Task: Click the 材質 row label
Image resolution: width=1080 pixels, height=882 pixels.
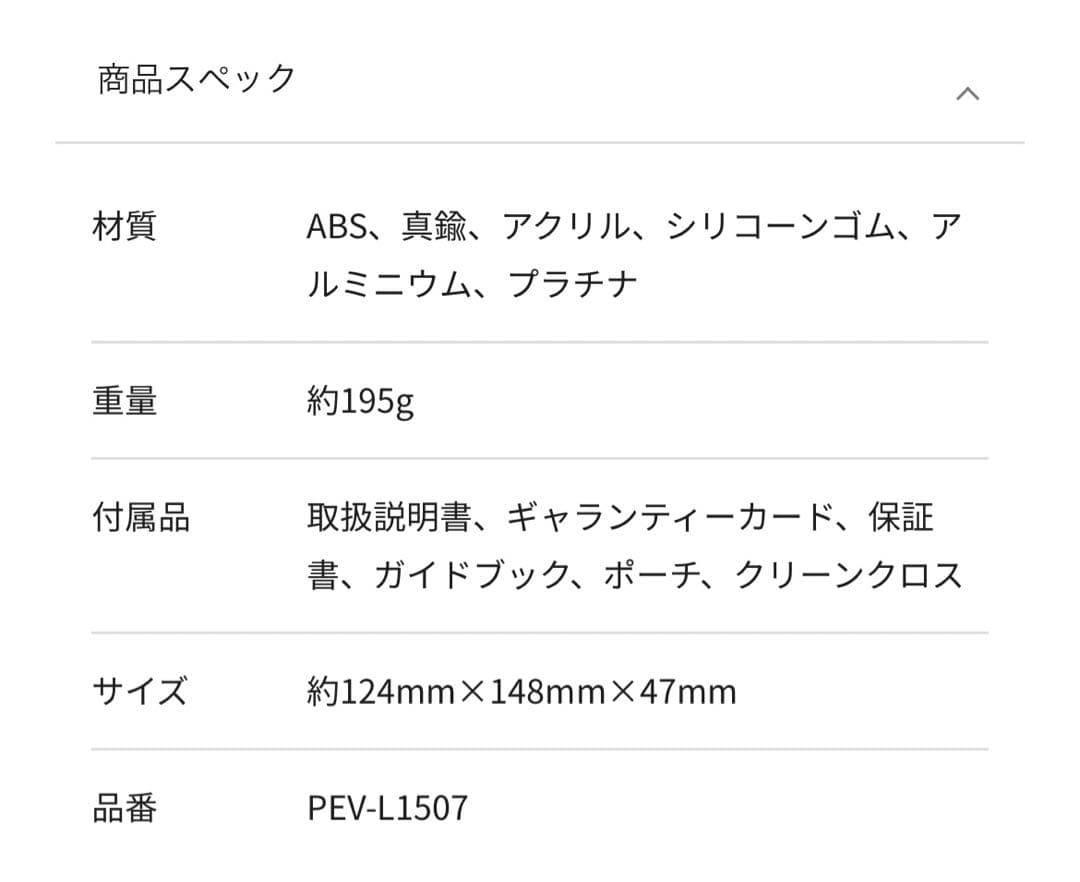Action: (x=124, y=227)
